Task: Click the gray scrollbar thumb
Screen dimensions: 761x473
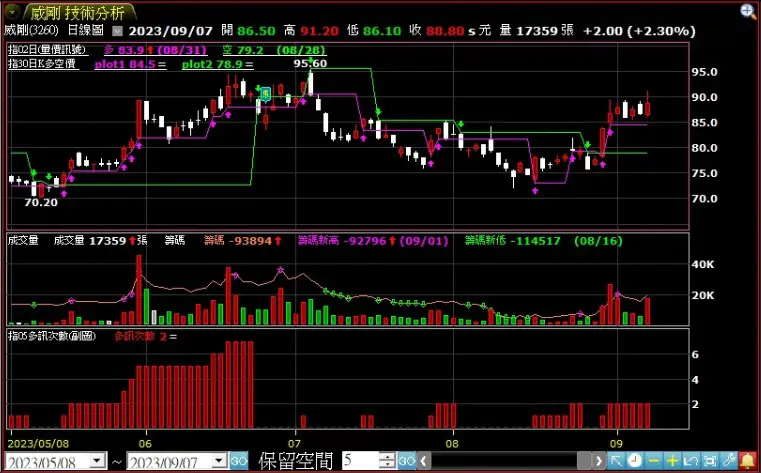Action: tap(584, 461)
